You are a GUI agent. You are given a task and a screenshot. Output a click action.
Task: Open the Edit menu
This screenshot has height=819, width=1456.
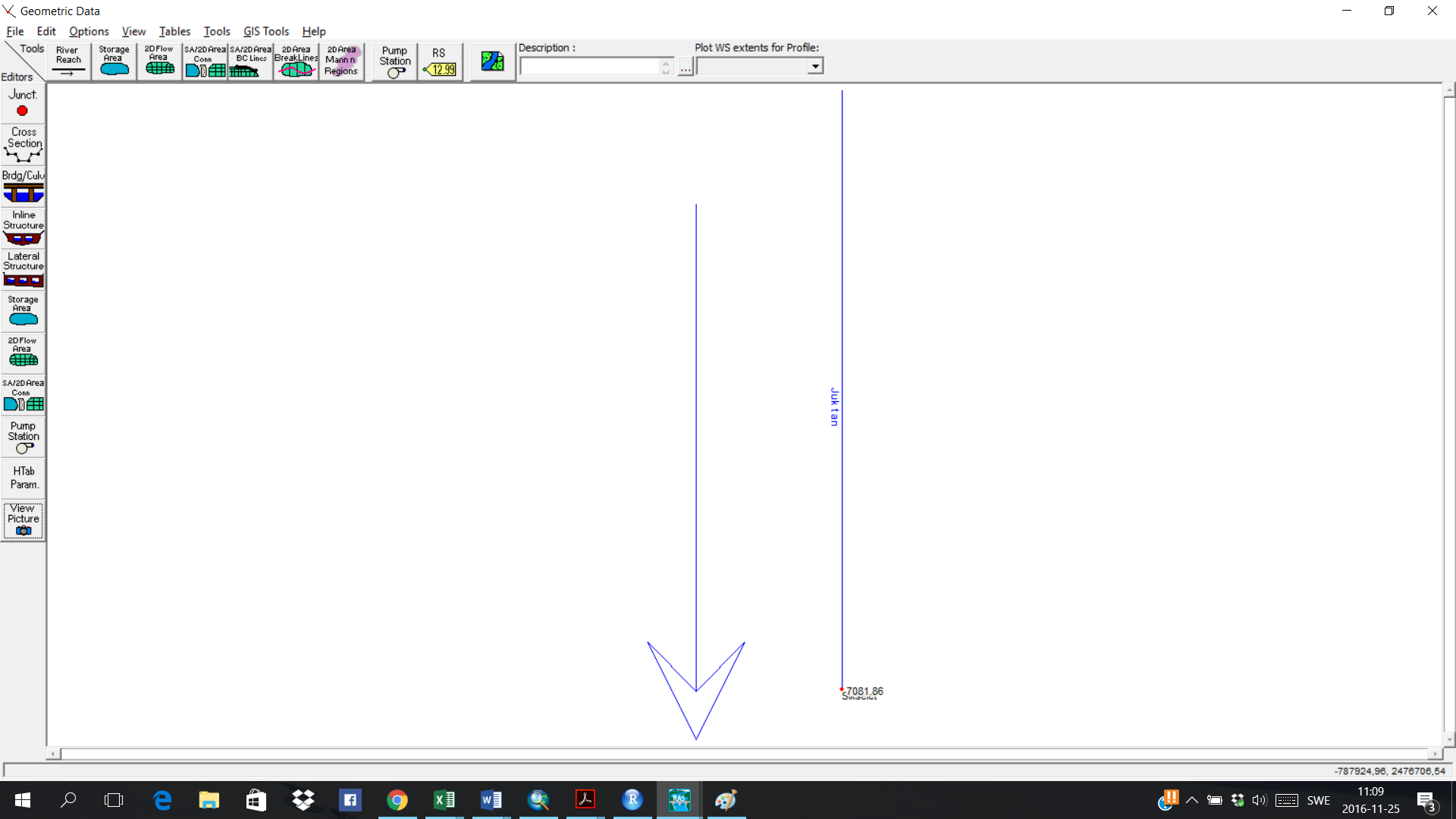(x=46, y=31)
